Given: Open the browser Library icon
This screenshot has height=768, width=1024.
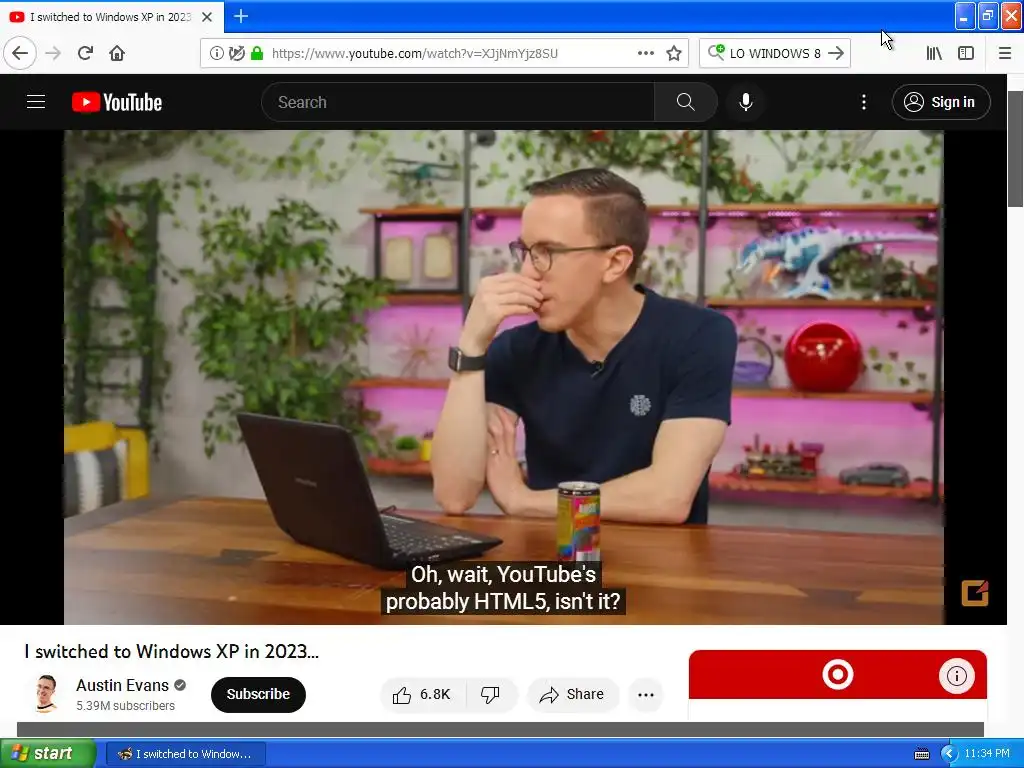Looking at the screenshot, I should 934,54.
